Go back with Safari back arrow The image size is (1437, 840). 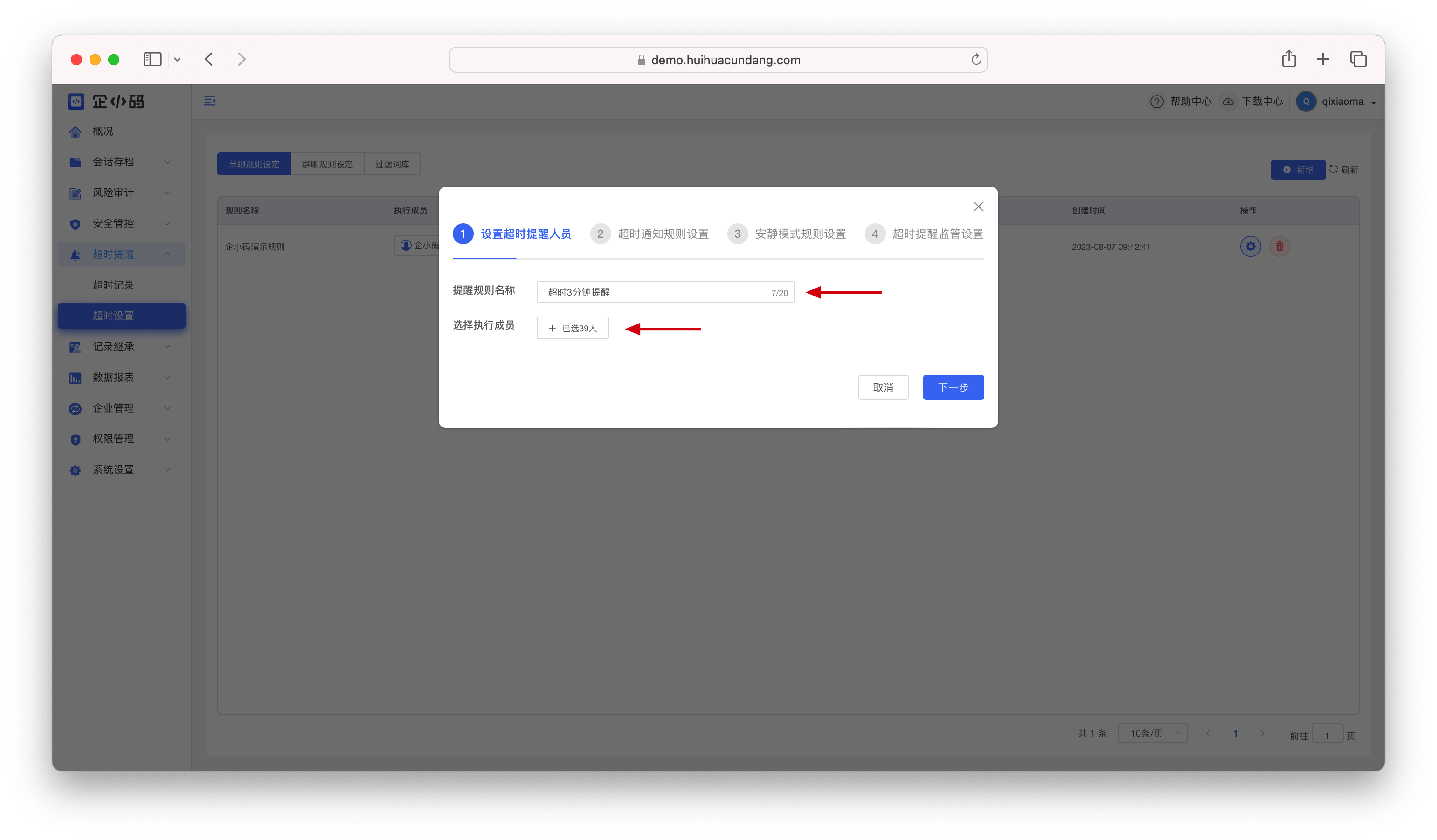[x=209, y=59]
